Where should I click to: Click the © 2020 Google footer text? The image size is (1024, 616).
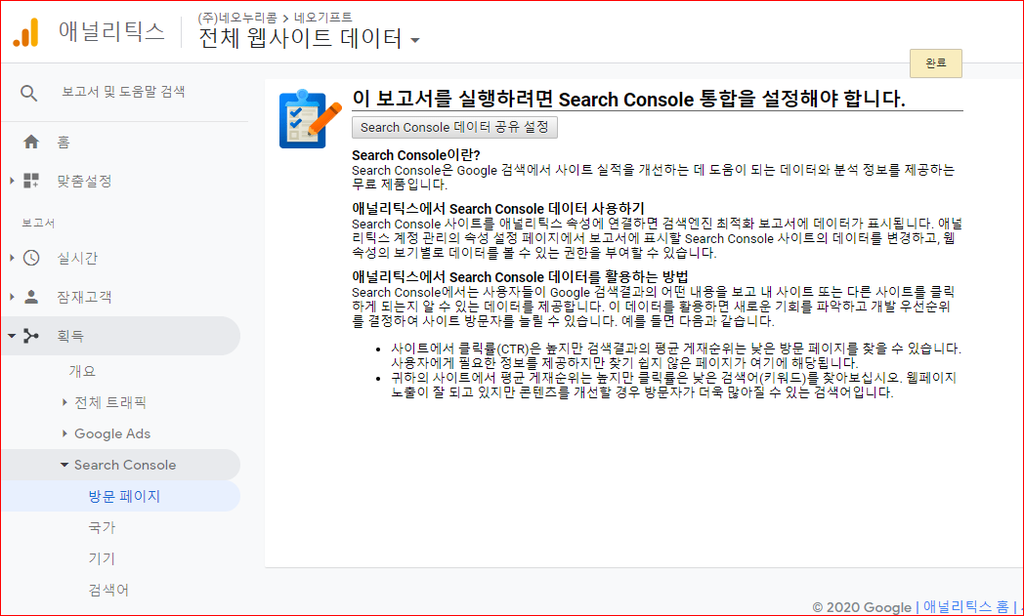click(x=861, y=607)
